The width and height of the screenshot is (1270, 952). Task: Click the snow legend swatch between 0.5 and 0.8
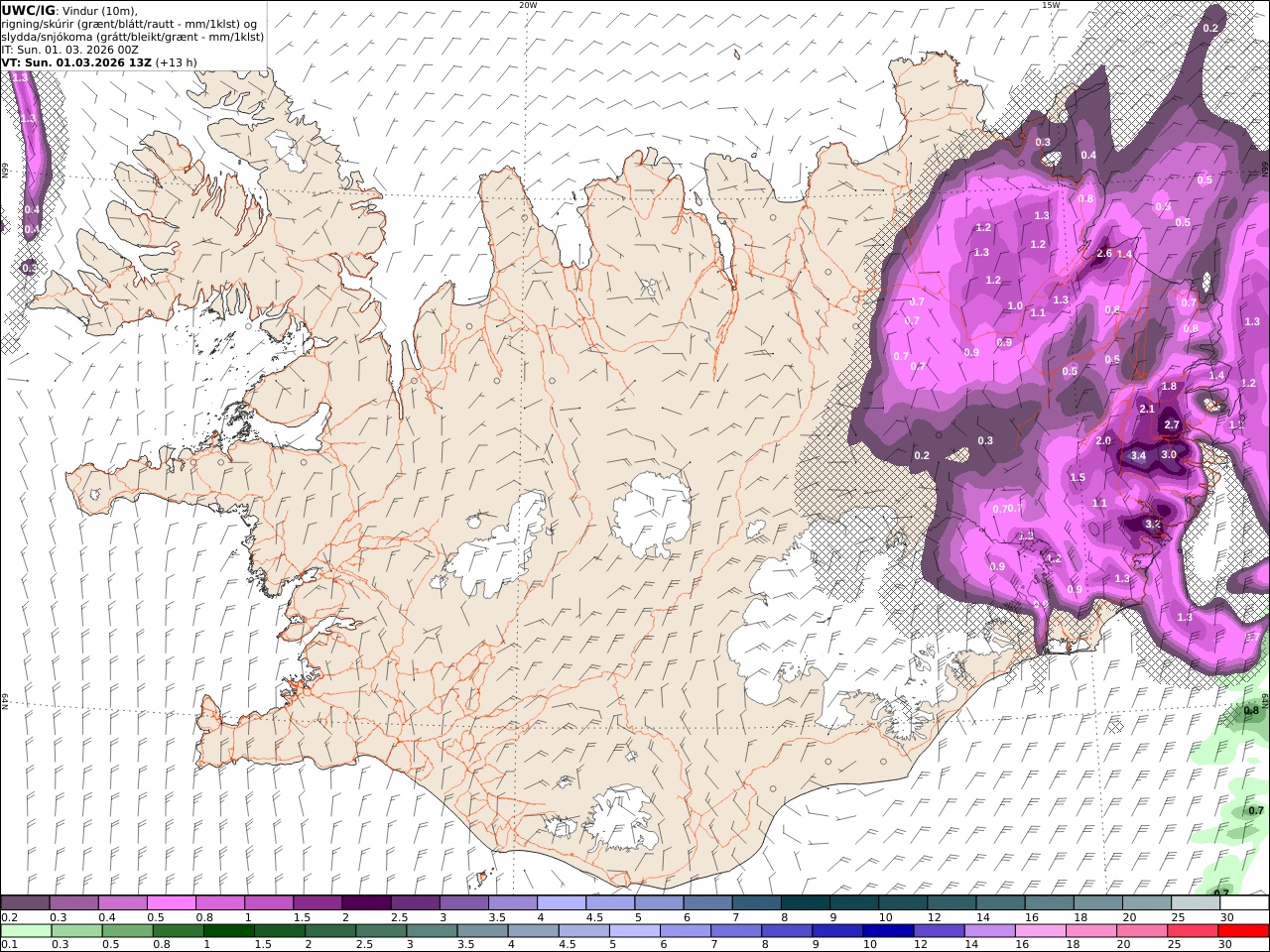(x=171, y=902)
